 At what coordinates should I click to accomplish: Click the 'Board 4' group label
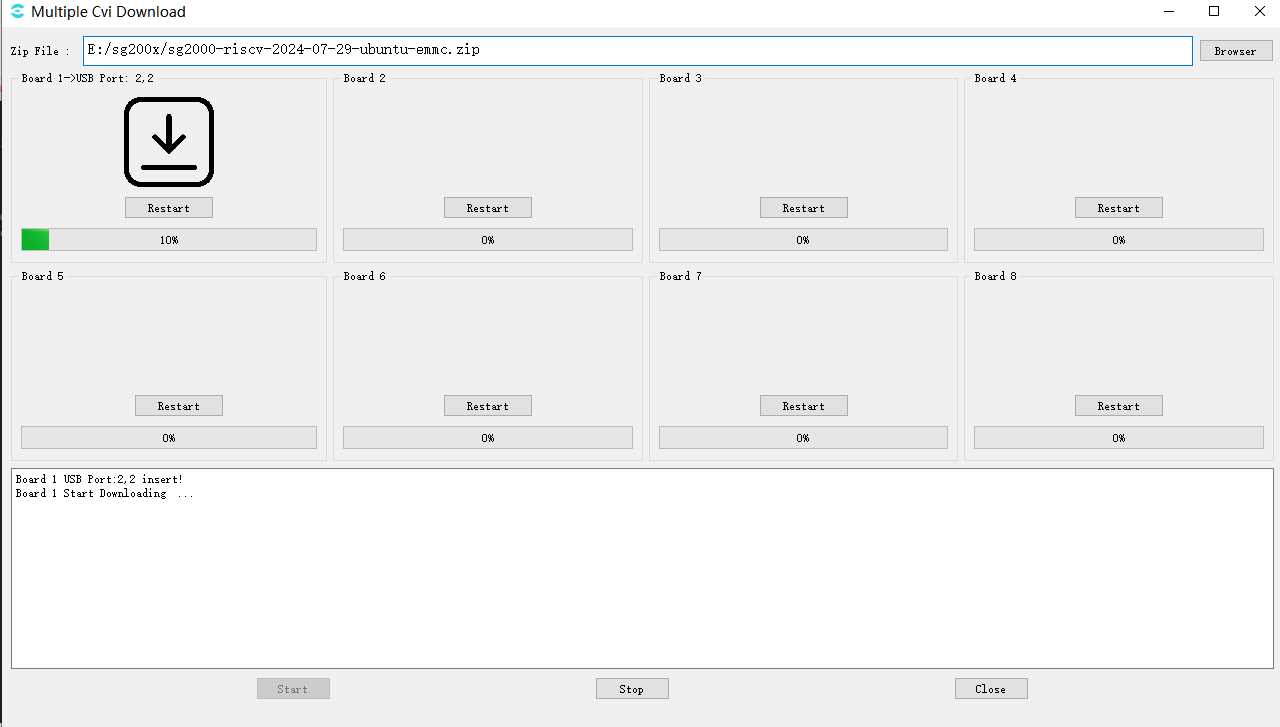[996, 78]
